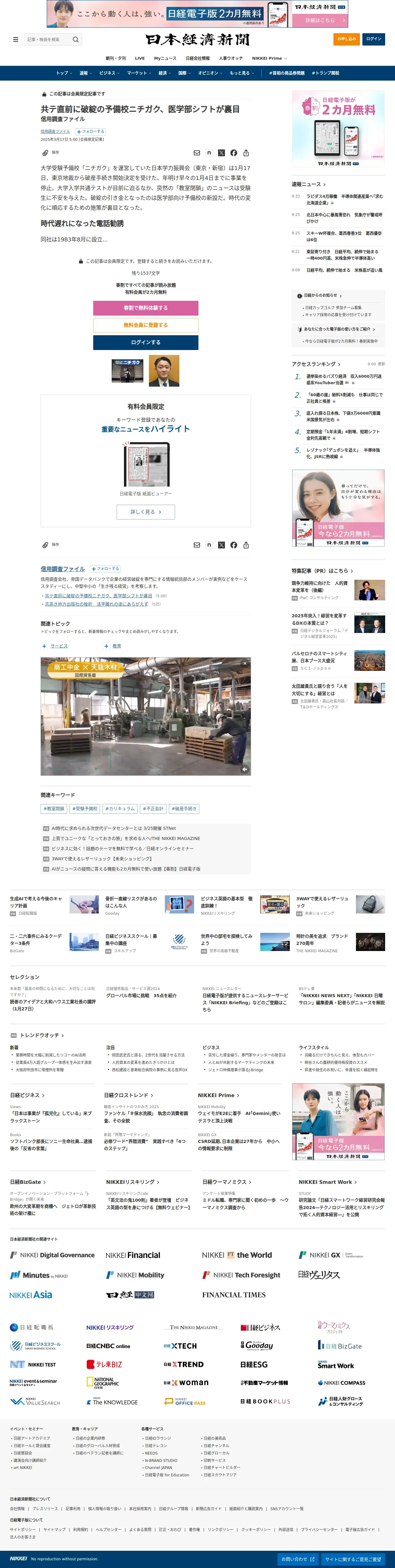Follow 信用調査ファイル under headline

coord(91,131)
